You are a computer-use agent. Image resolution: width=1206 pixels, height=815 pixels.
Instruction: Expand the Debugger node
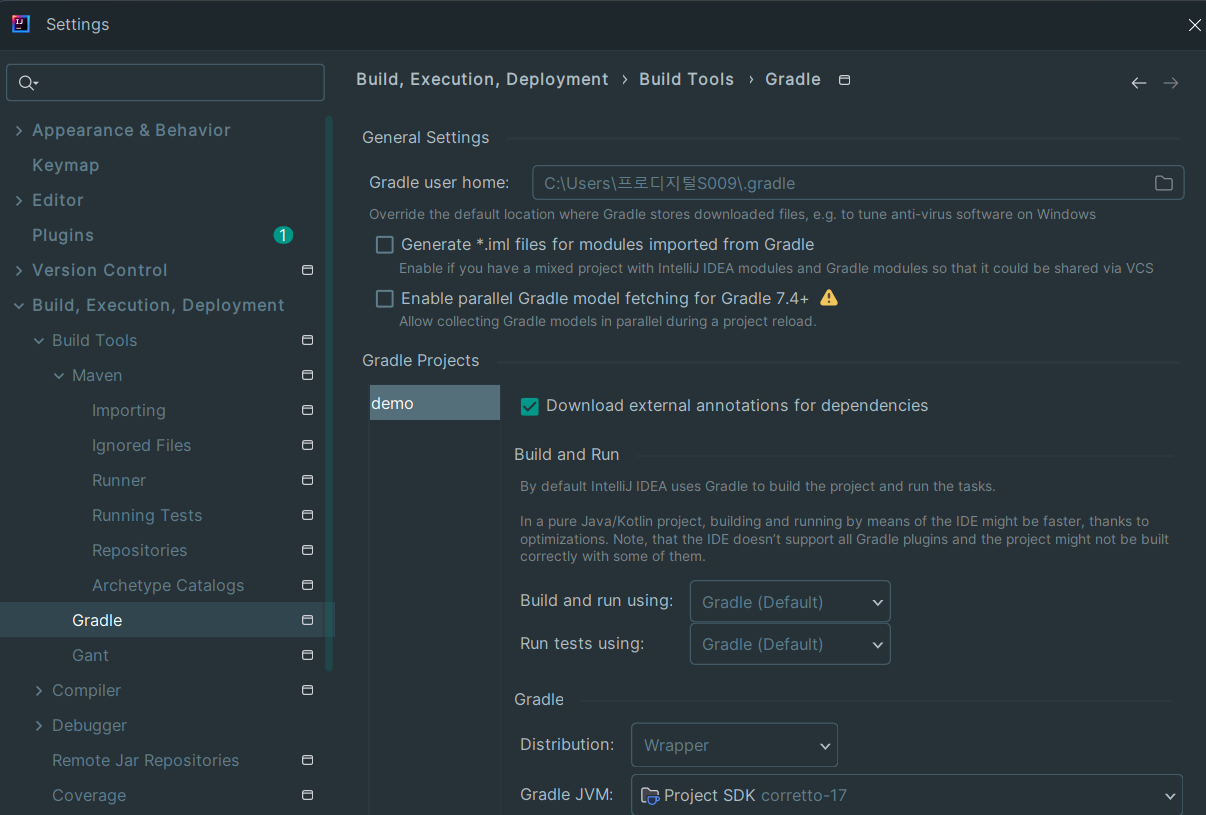point(38,725)
